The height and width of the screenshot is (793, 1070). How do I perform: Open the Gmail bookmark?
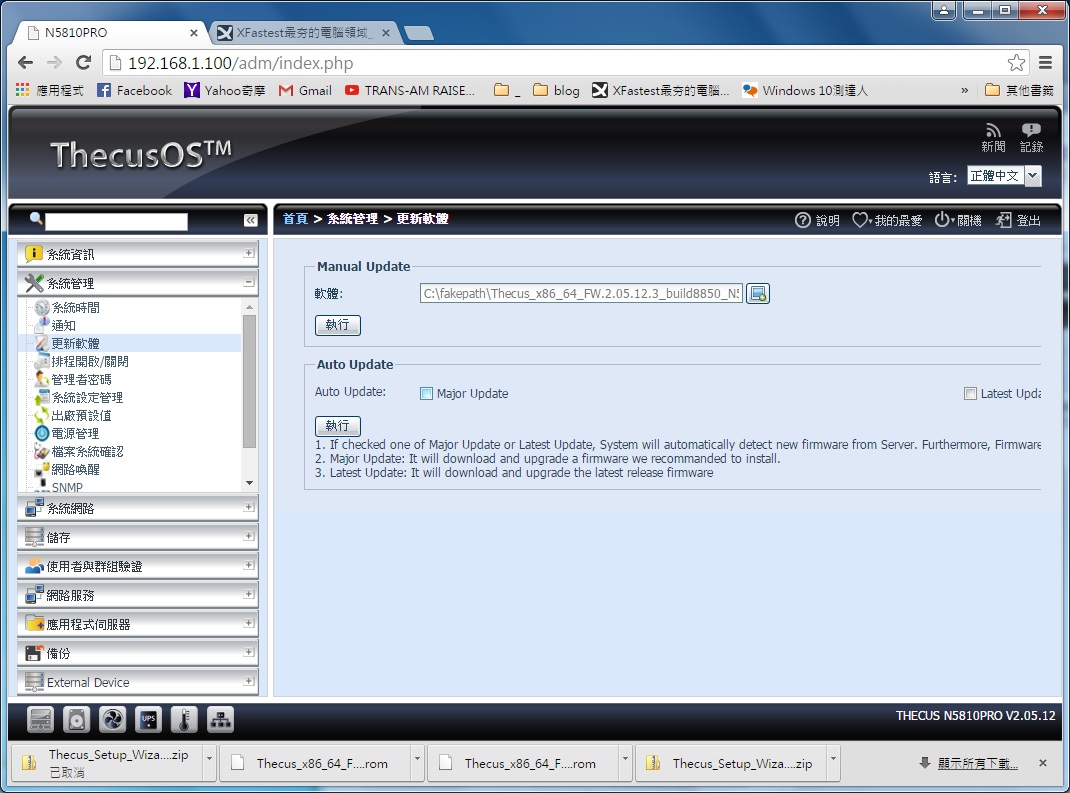coord(305,90)
